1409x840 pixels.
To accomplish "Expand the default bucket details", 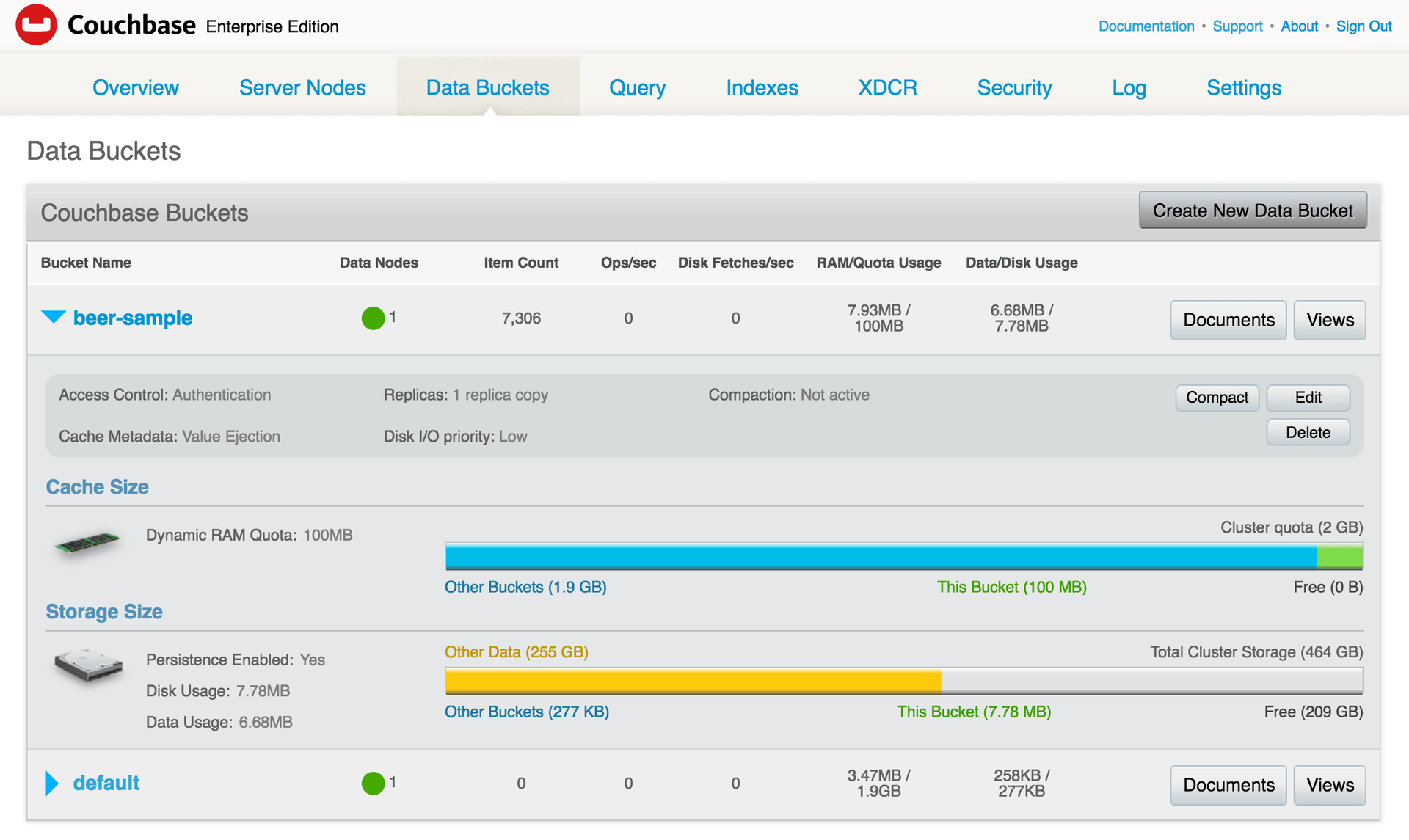I will click(51, 783).
